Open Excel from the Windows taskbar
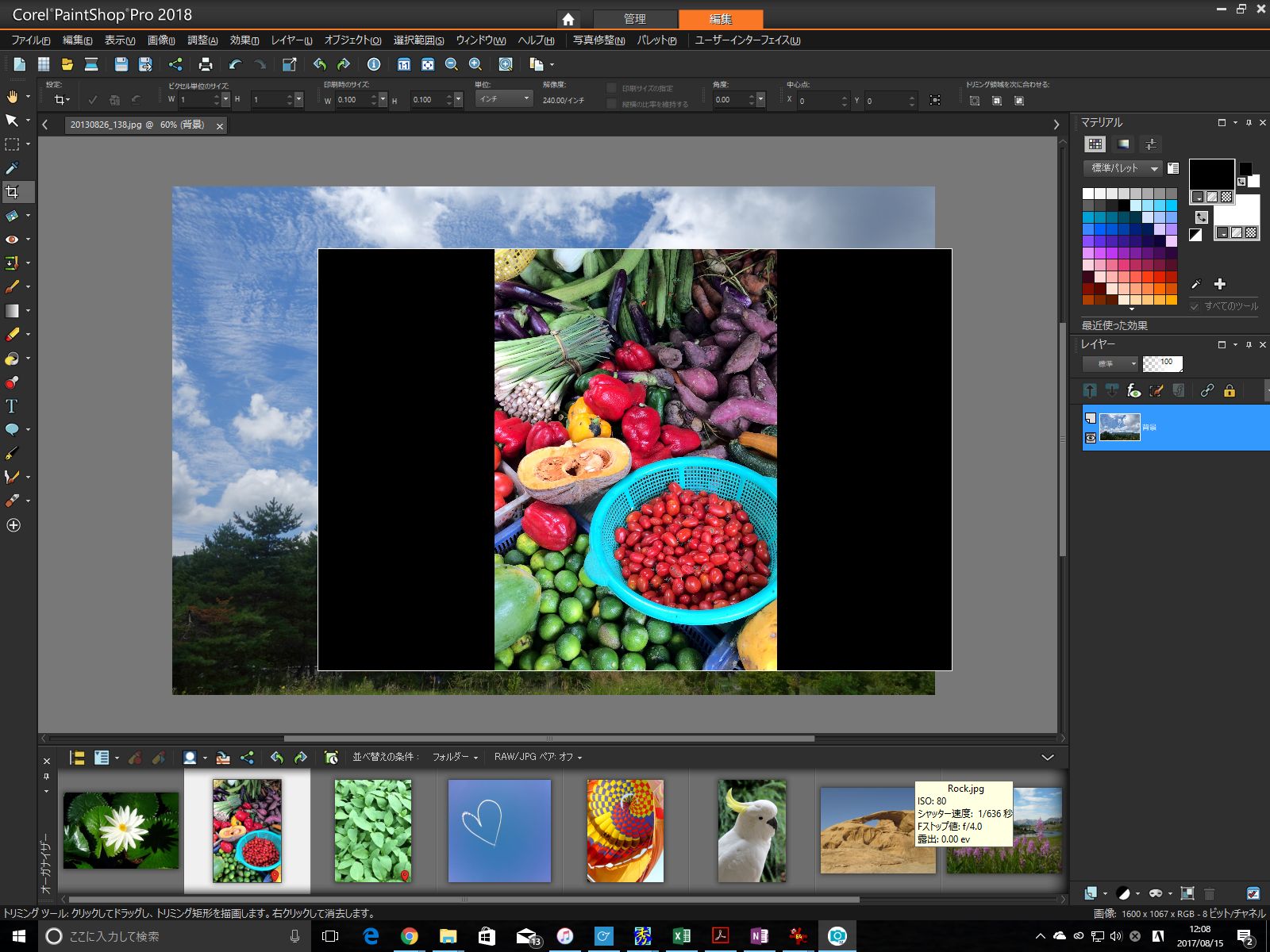 (x=681, y=936)
